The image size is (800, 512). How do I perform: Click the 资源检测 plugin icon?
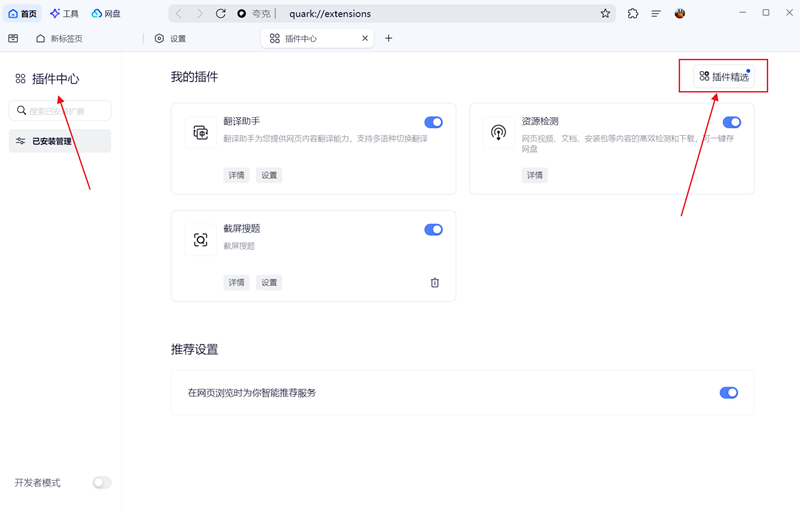tap(498, 133)
